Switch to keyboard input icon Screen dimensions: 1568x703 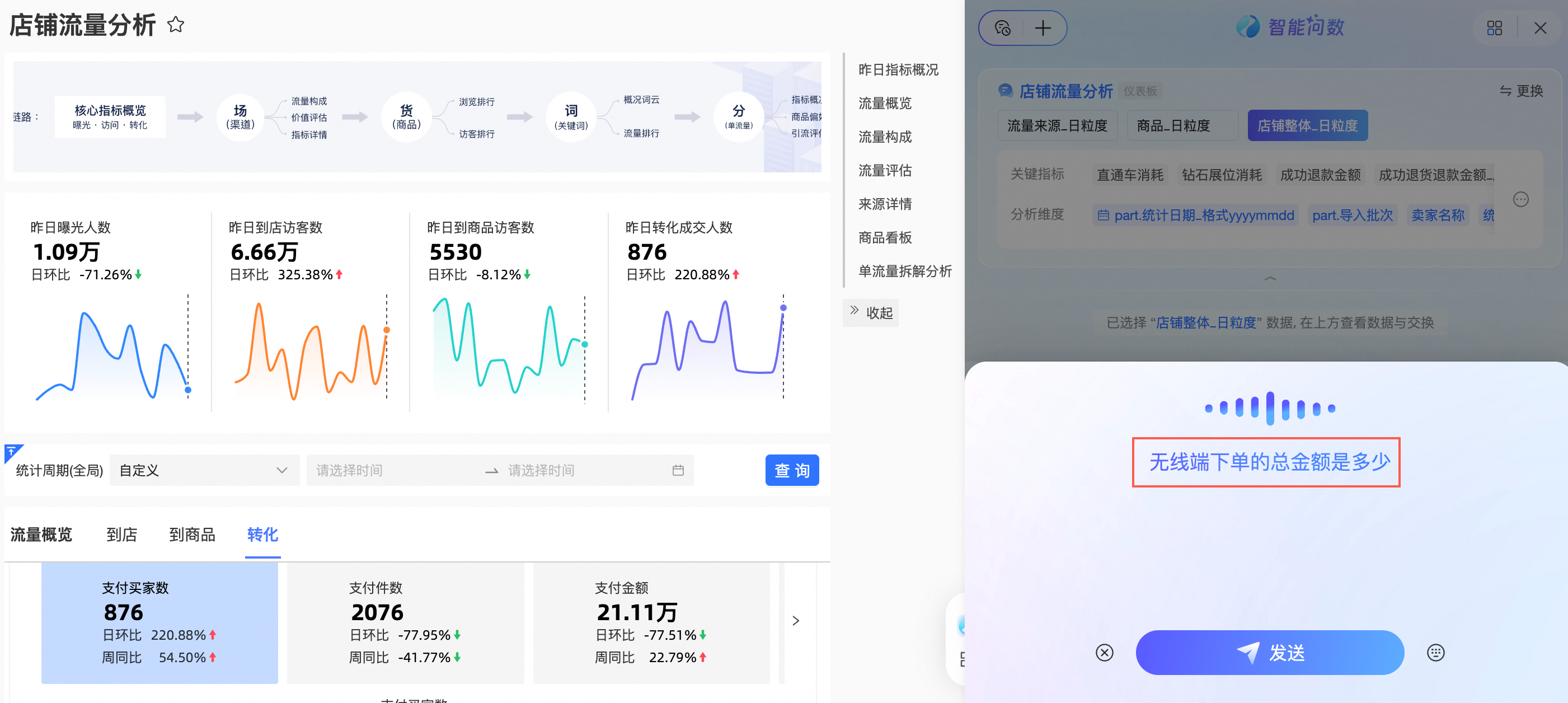click(1435, 653)
